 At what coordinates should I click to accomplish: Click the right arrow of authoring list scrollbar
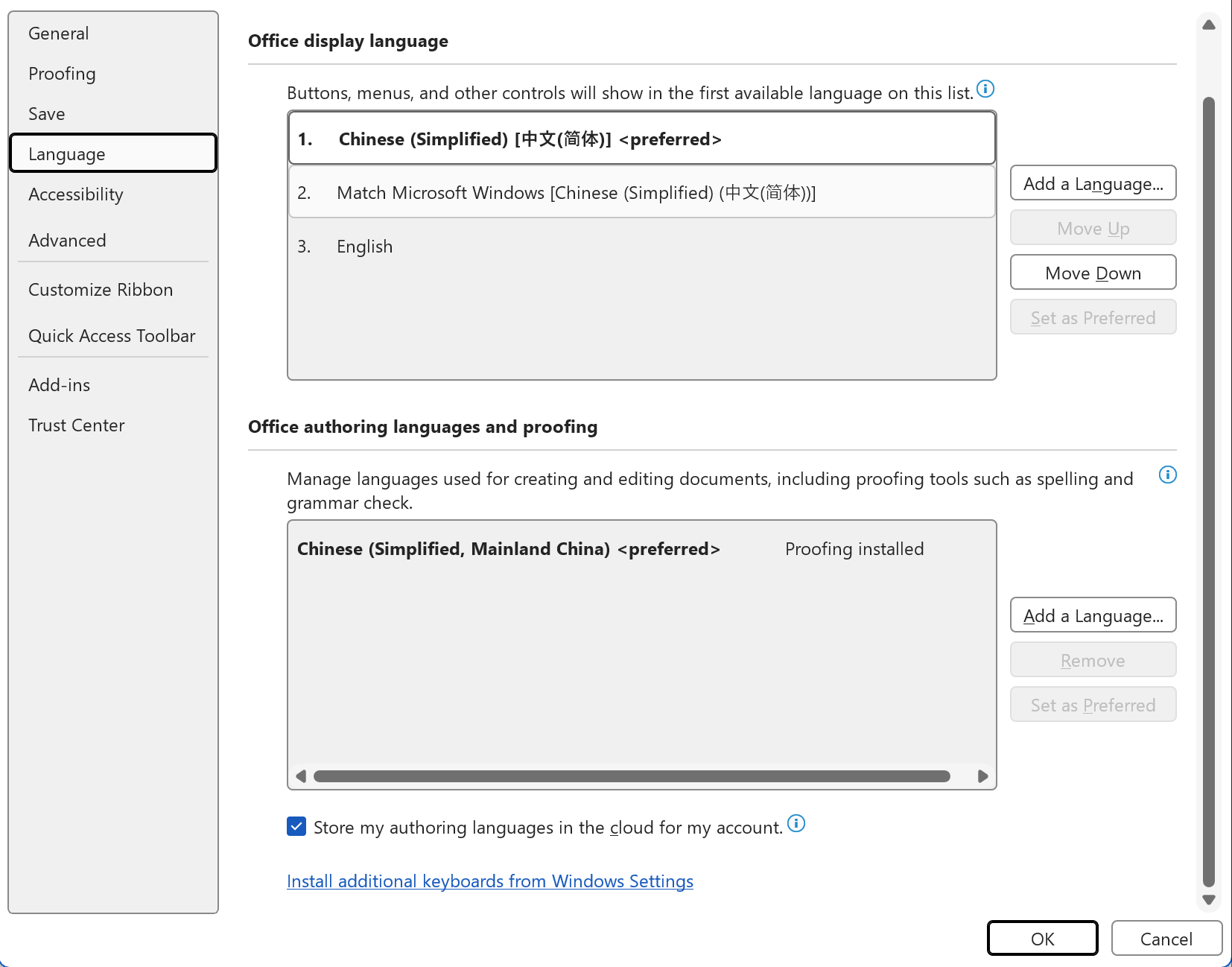[982, 776]
